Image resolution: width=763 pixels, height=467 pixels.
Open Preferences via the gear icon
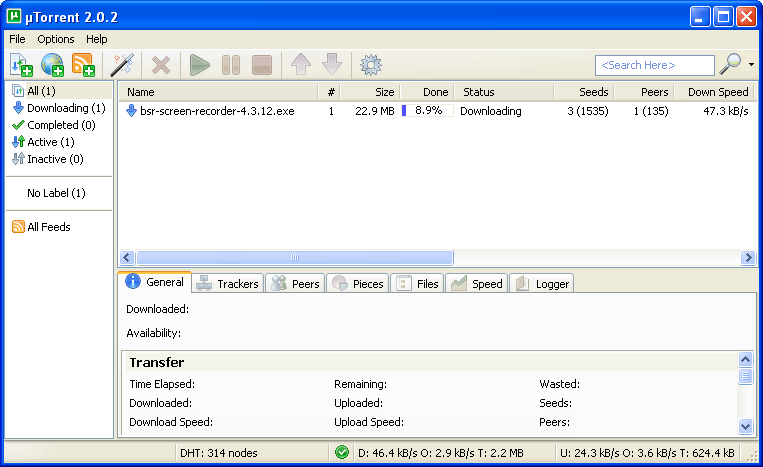[x=371, y=65]
